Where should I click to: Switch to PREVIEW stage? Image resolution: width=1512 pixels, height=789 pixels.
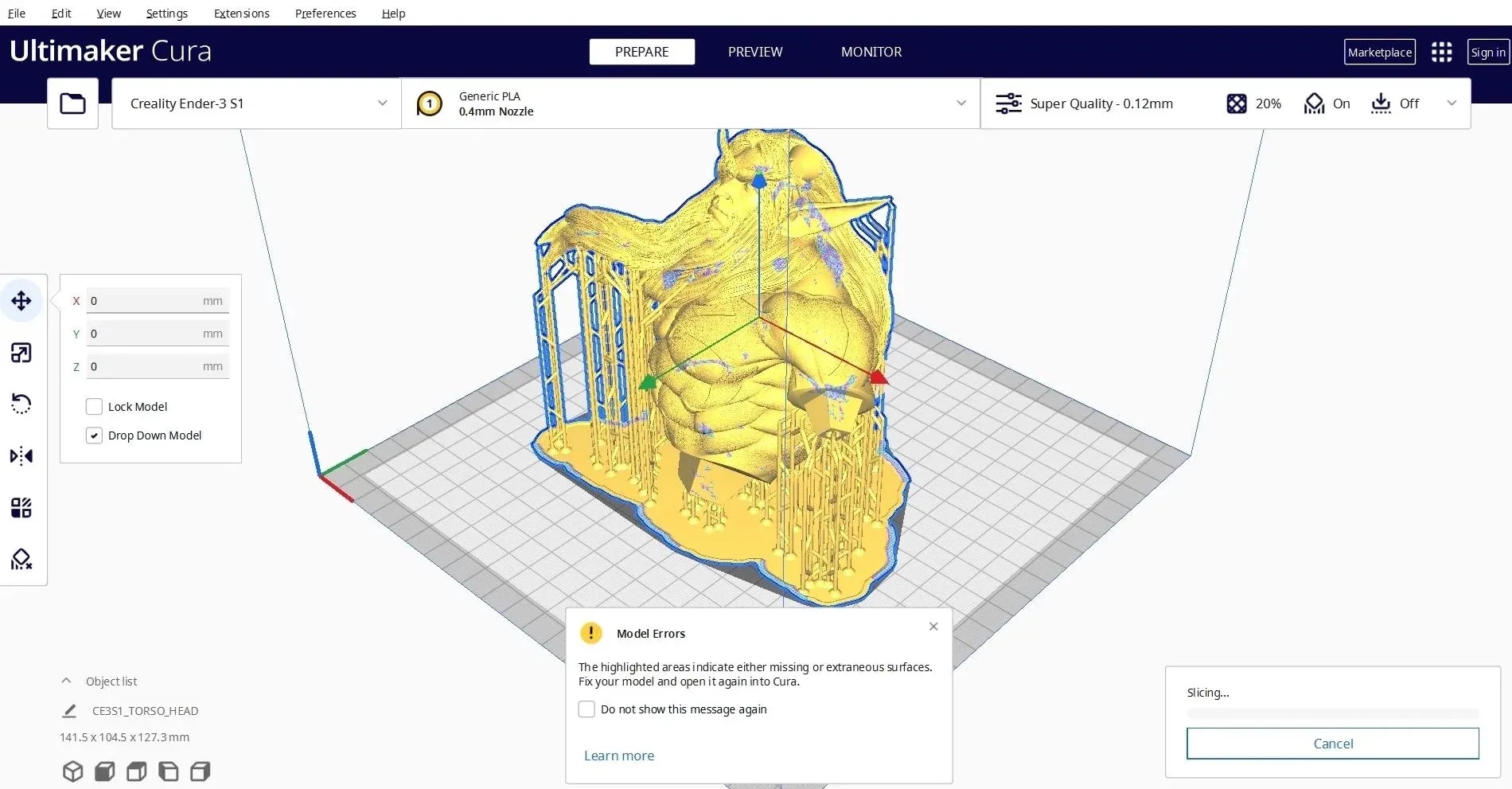pos(755,52)
